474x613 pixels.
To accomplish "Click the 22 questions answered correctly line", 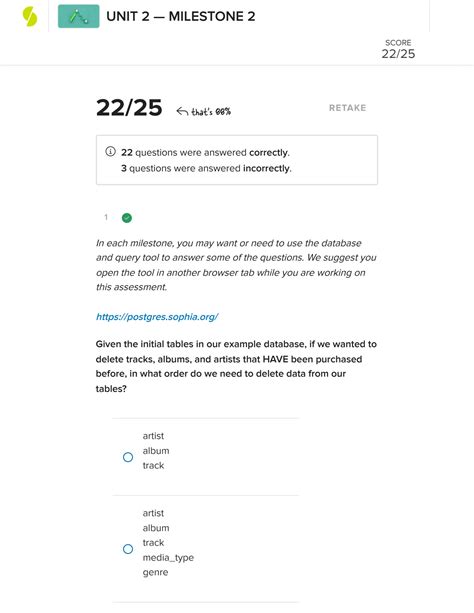I will pyautogui.click(x=205, y=152).
